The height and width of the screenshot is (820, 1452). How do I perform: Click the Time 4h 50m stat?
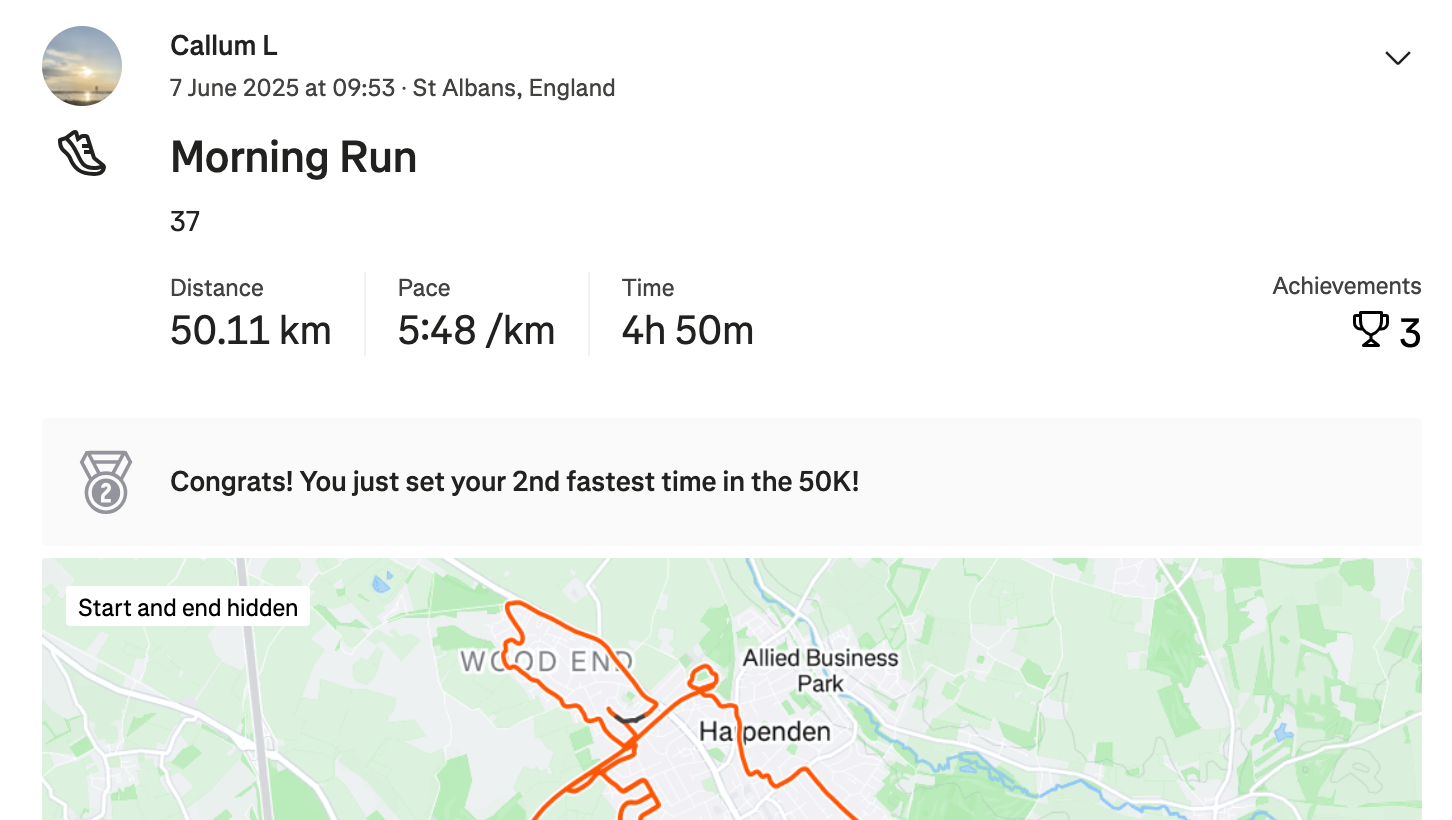(x=688, y=313)
